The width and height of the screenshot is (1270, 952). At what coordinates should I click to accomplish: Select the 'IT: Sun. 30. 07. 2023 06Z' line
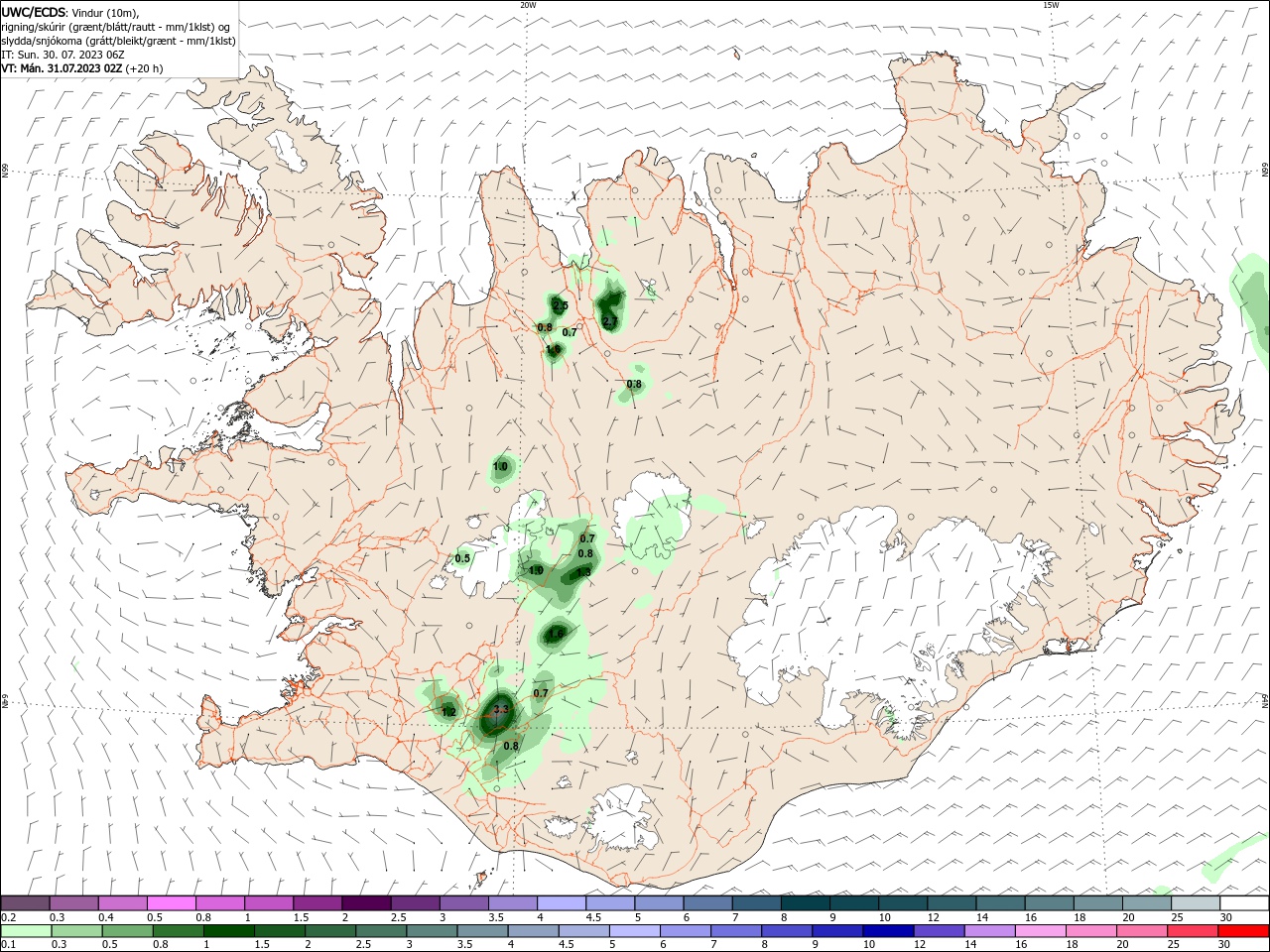pos(64,55)
